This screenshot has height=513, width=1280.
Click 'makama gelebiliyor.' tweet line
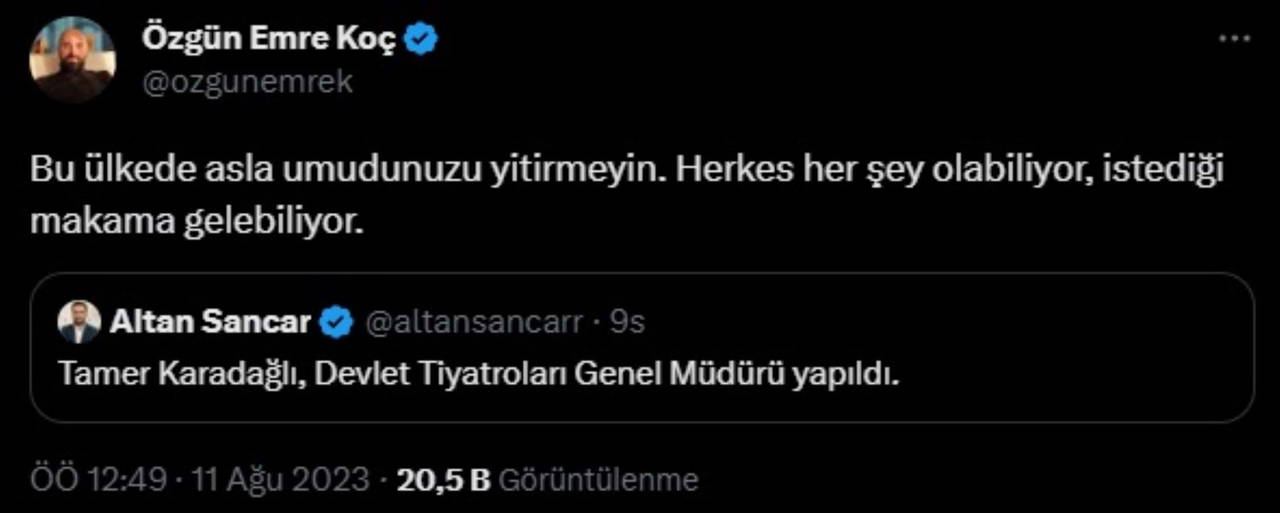[194, 221]
